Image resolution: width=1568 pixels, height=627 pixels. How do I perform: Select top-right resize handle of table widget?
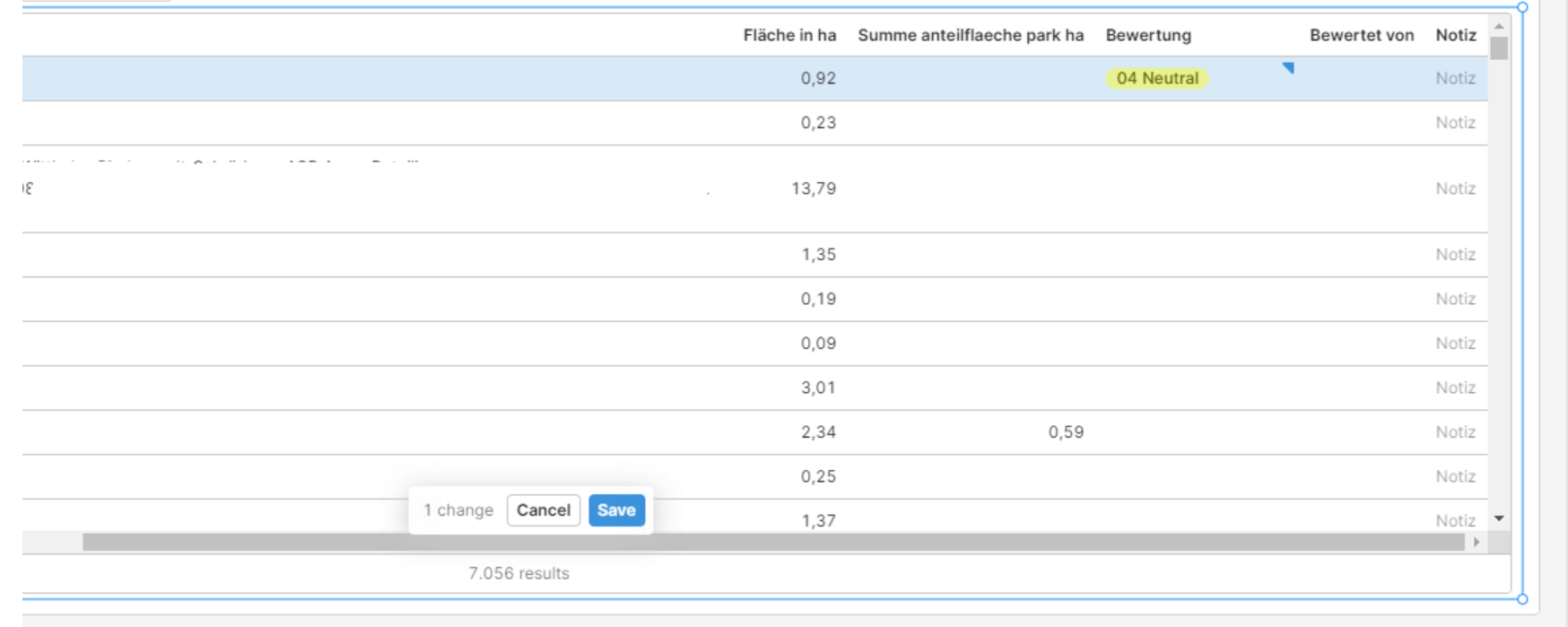pyautogui.click(x=1522, y=7)
